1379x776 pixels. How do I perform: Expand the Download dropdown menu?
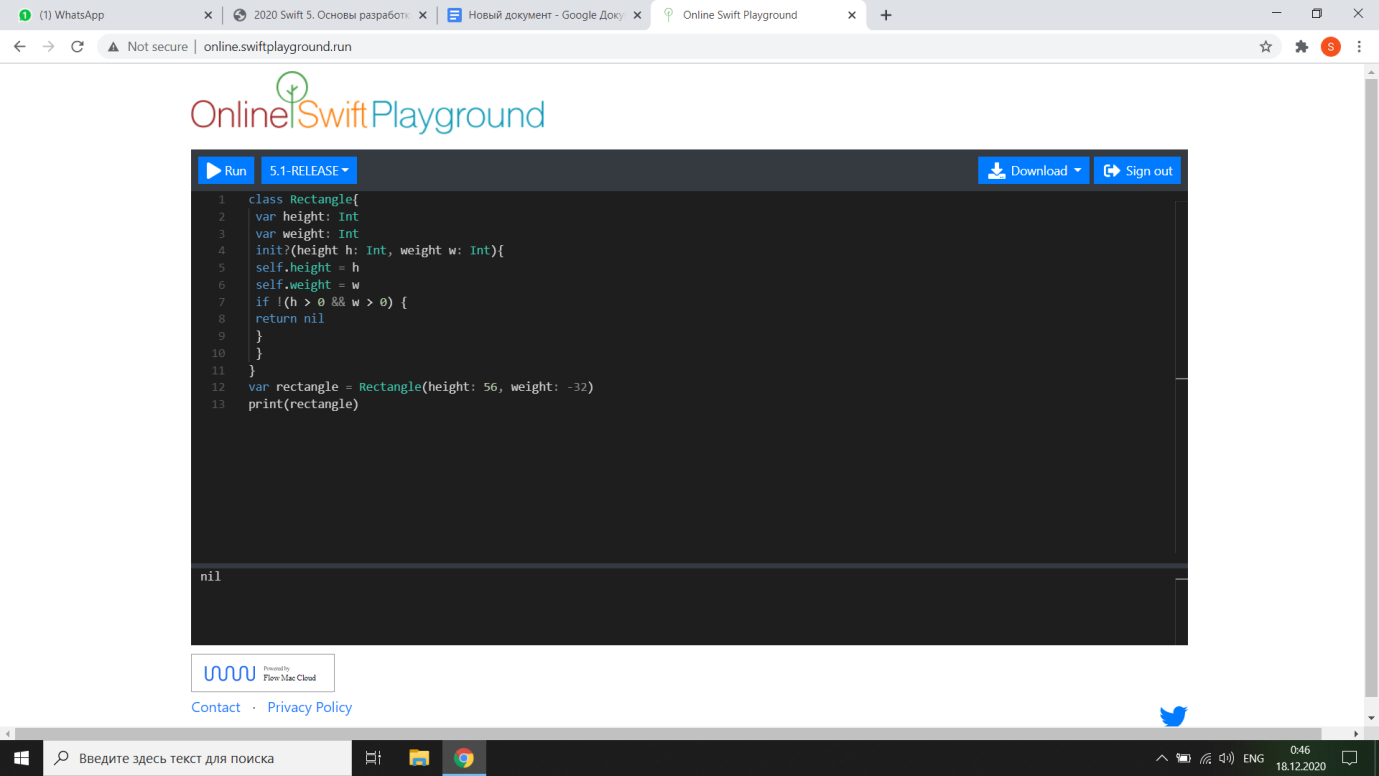1033,171
